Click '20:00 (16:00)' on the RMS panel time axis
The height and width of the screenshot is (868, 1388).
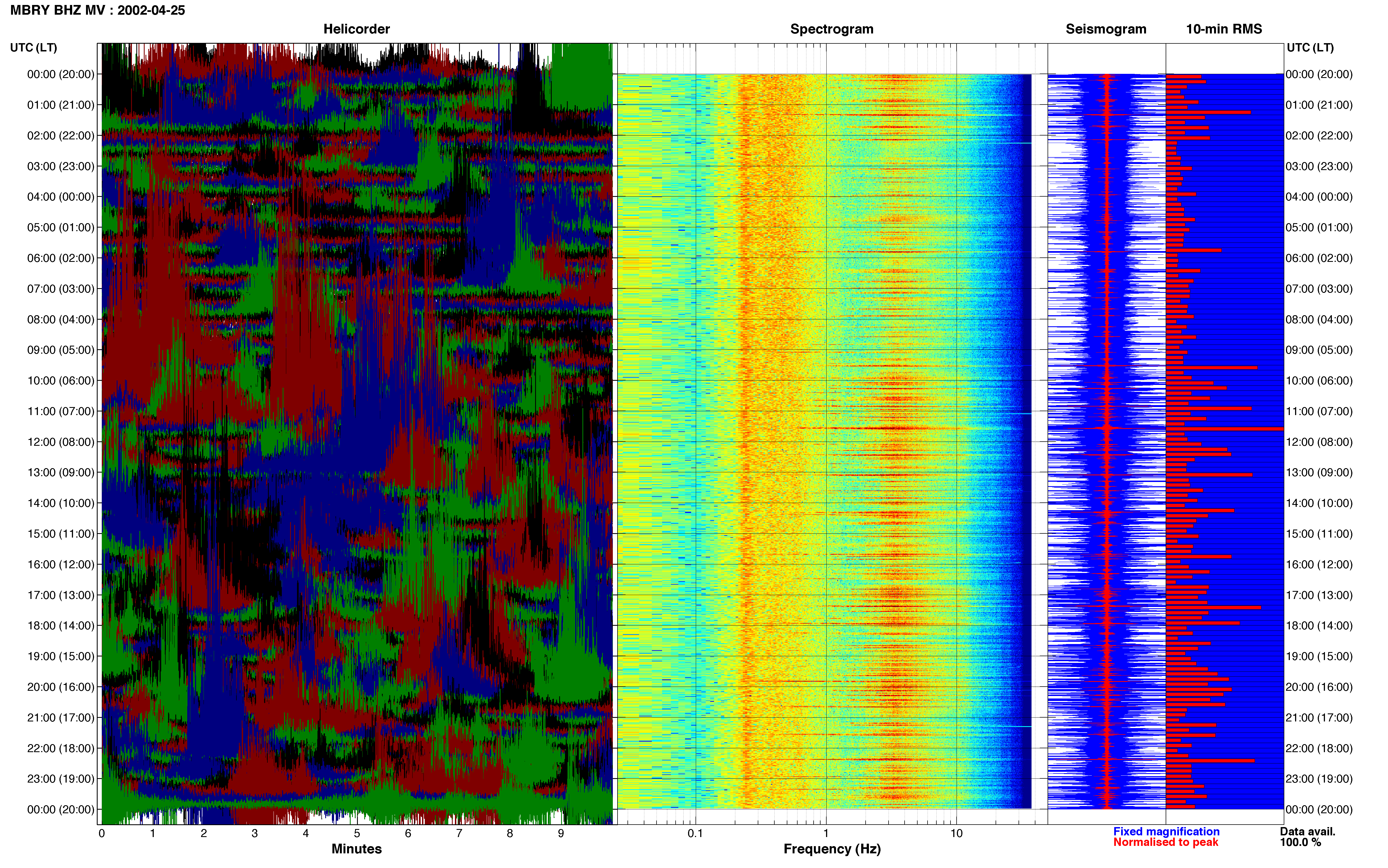(1319, 687)
